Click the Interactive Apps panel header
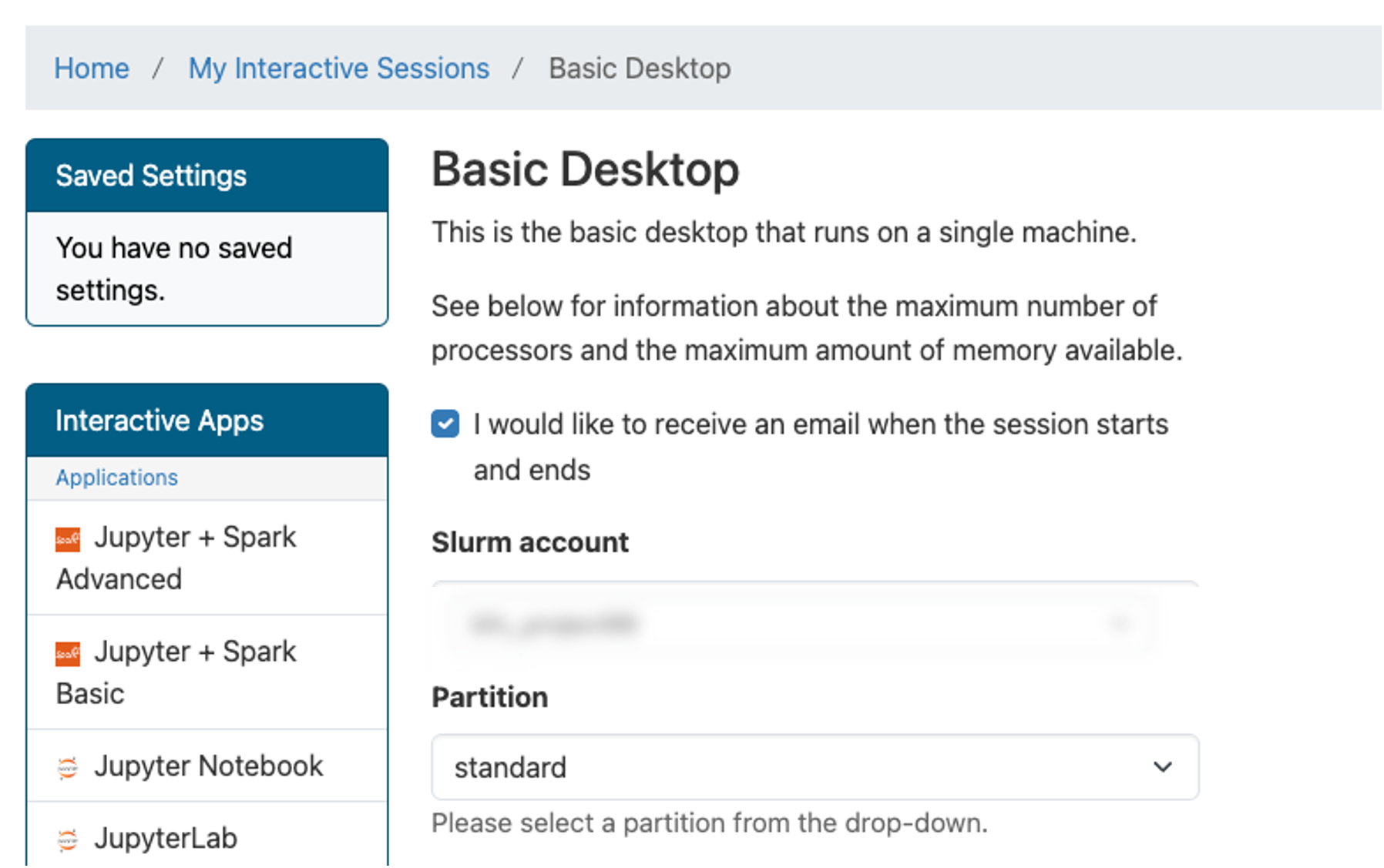The image size is (1384, 868). pos(160,421)
